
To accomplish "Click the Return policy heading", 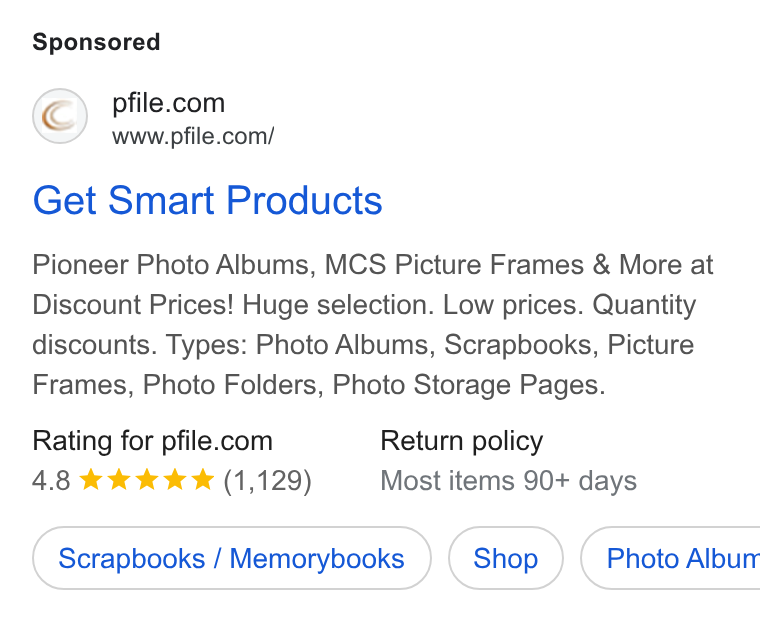I will point(461,441).
